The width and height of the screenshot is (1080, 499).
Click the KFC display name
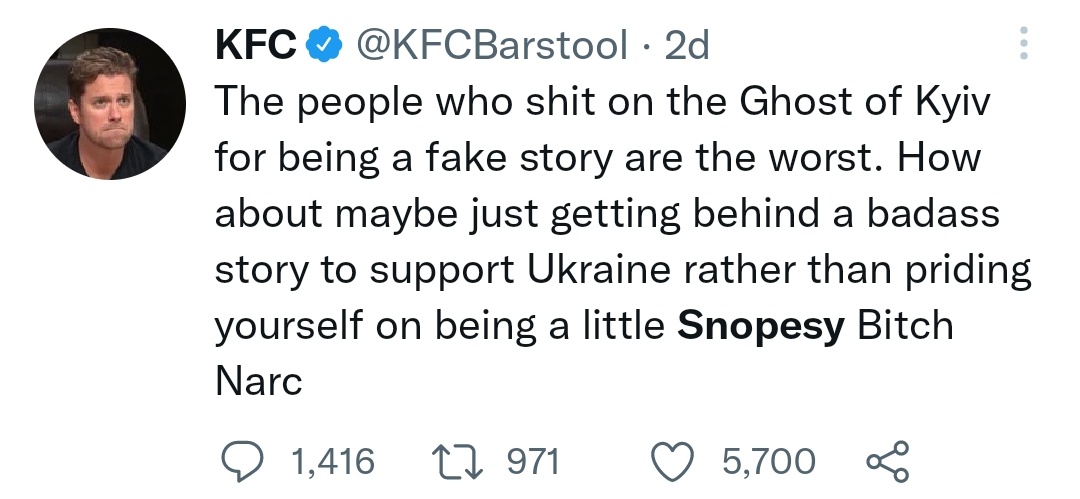(x=255, y=46)
